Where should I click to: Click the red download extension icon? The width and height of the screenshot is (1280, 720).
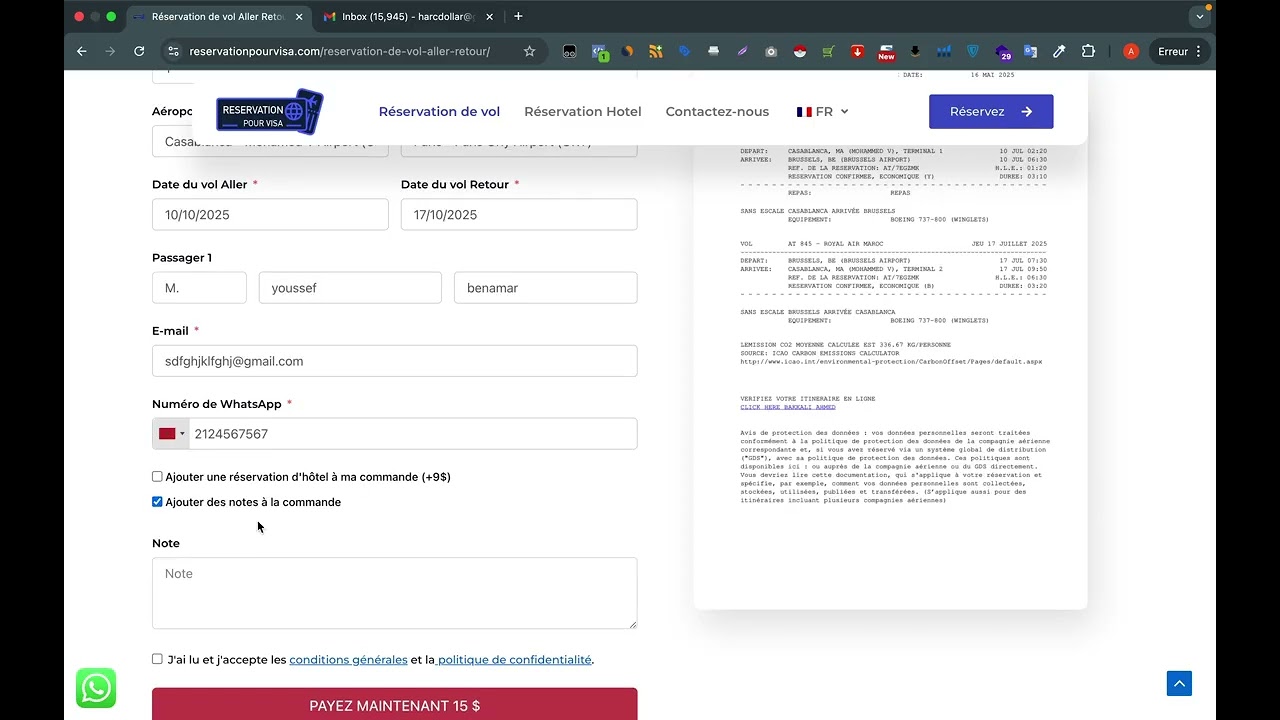click(857, 51)
